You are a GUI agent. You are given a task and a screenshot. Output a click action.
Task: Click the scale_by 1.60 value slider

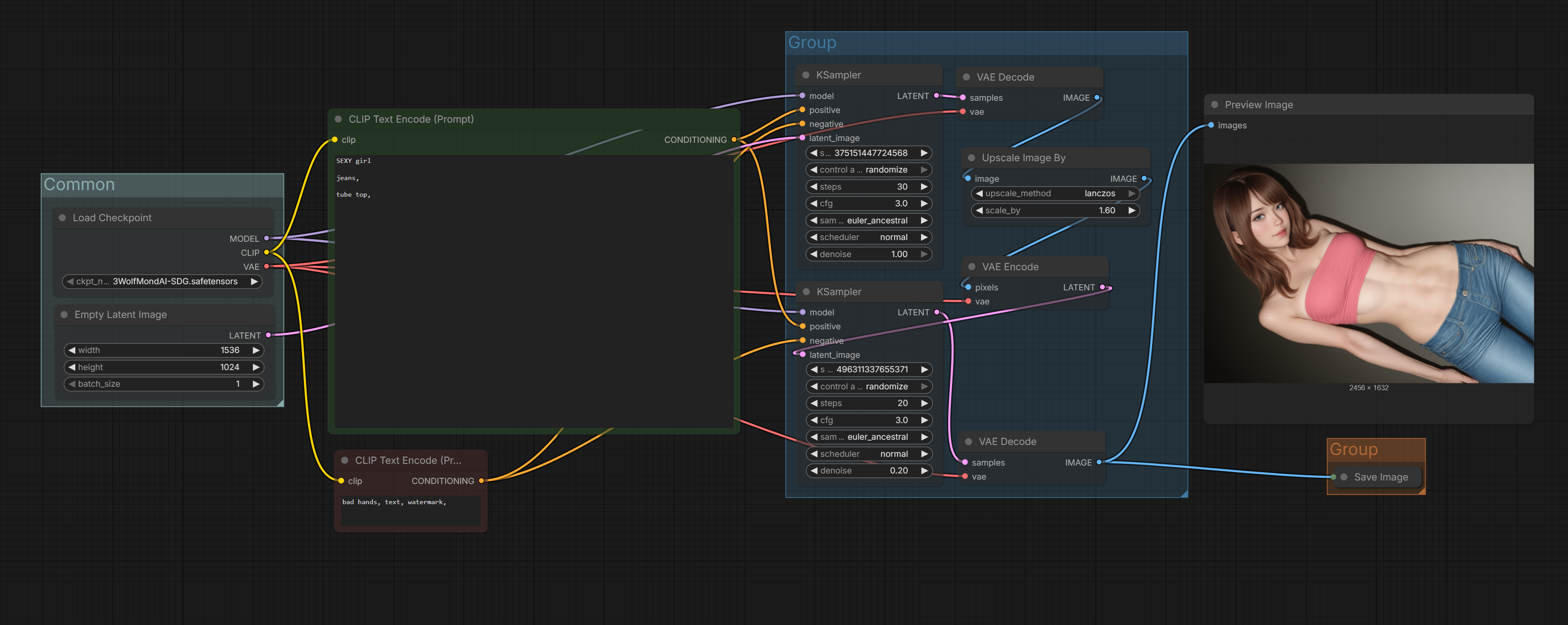(x=1055, y=211)
